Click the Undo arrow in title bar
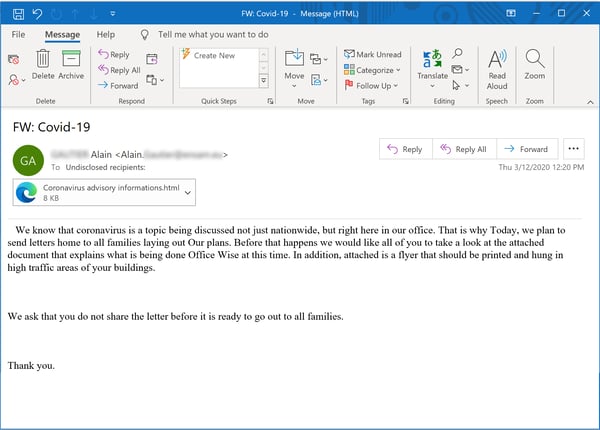Image resolution: width=600 pixels, height=430 pixels. tap(37, 14)
